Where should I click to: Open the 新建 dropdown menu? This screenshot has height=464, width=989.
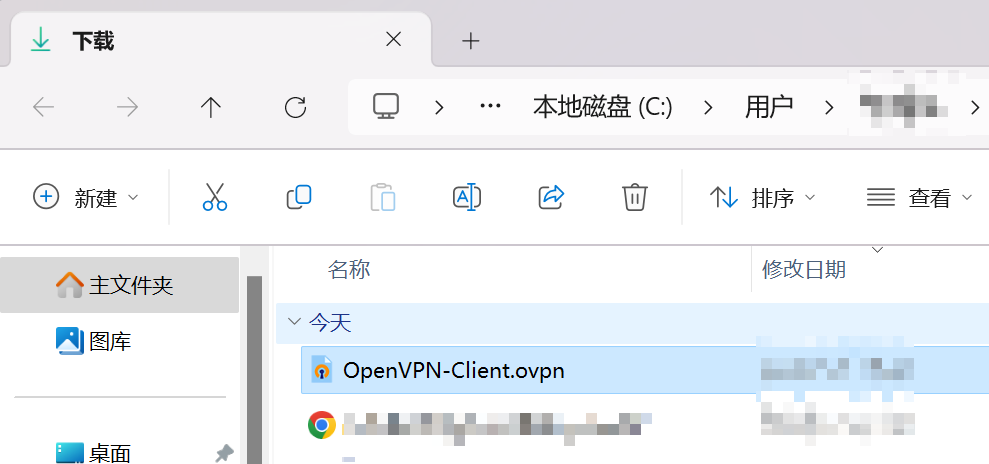(86, 197)
